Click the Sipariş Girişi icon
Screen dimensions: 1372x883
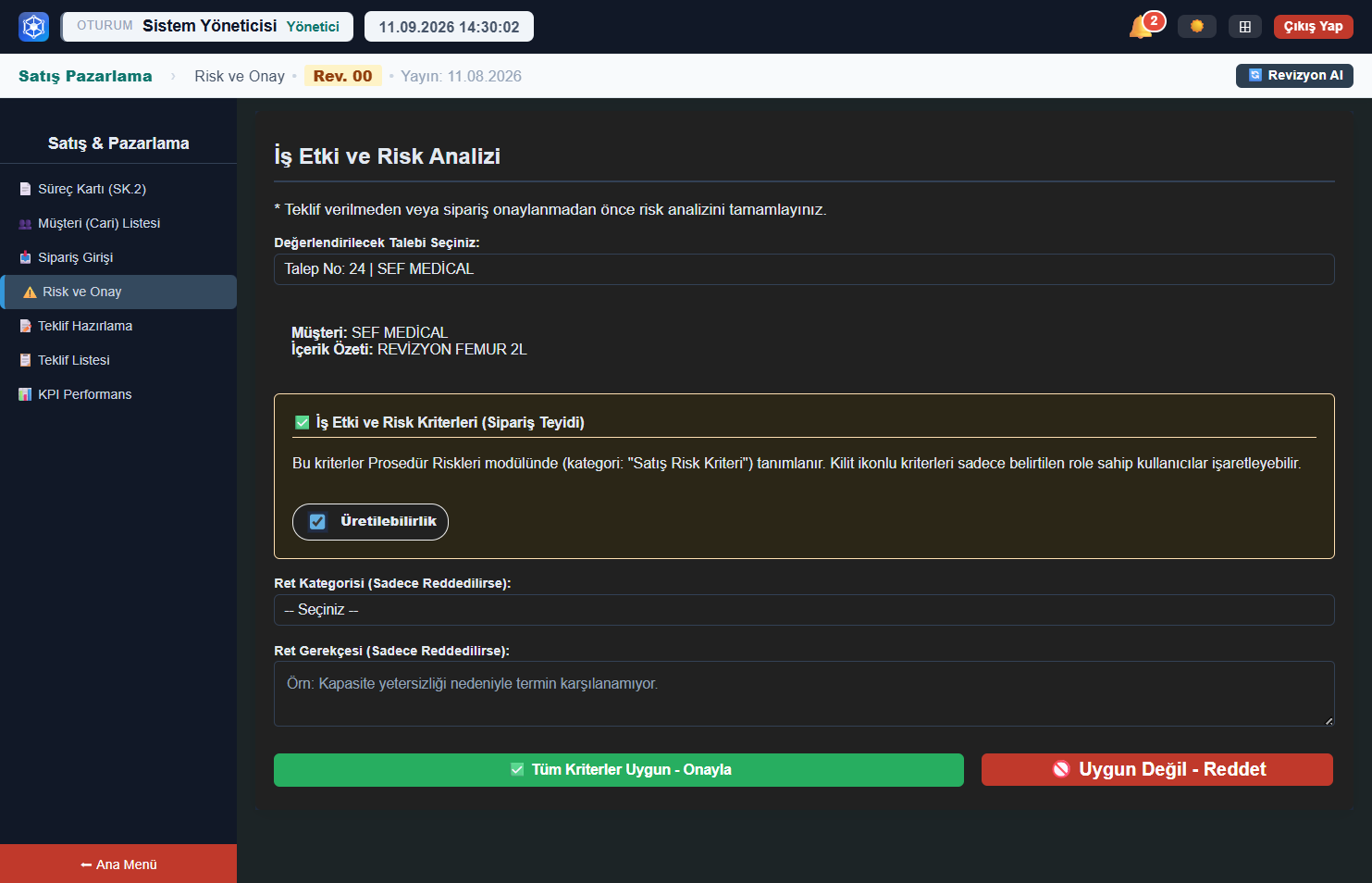25,257
